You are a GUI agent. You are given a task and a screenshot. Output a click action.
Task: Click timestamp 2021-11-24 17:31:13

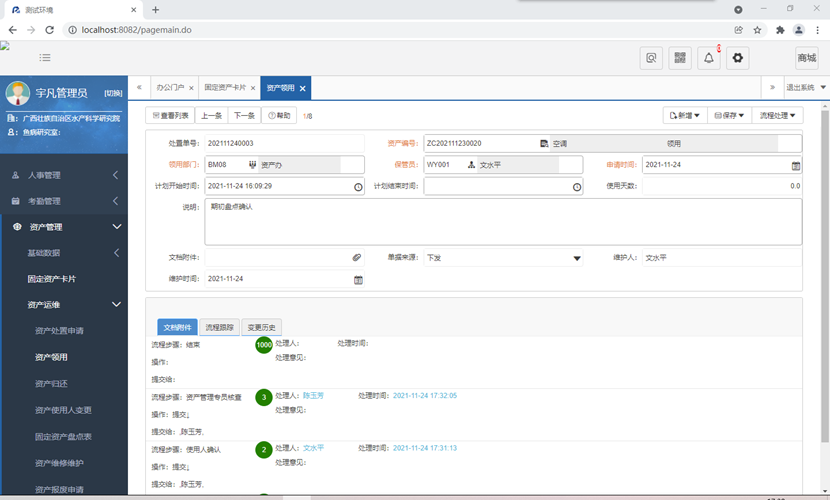[425, 448]
